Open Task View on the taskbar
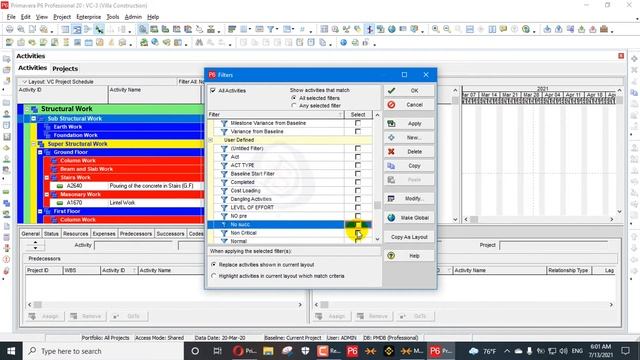Screen dimensions: 640x360 [x=218, y=351]
